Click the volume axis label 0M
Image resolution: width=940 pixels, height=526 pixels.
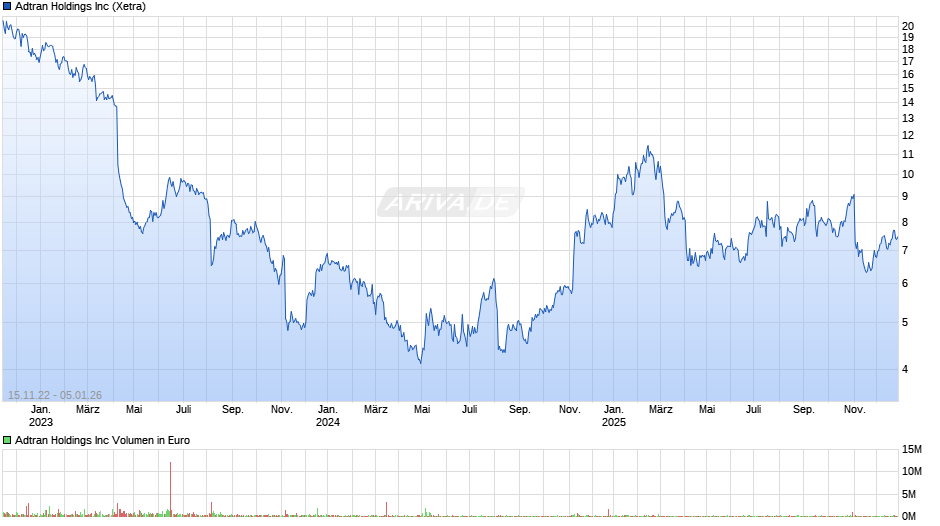[x=909, y=516]
